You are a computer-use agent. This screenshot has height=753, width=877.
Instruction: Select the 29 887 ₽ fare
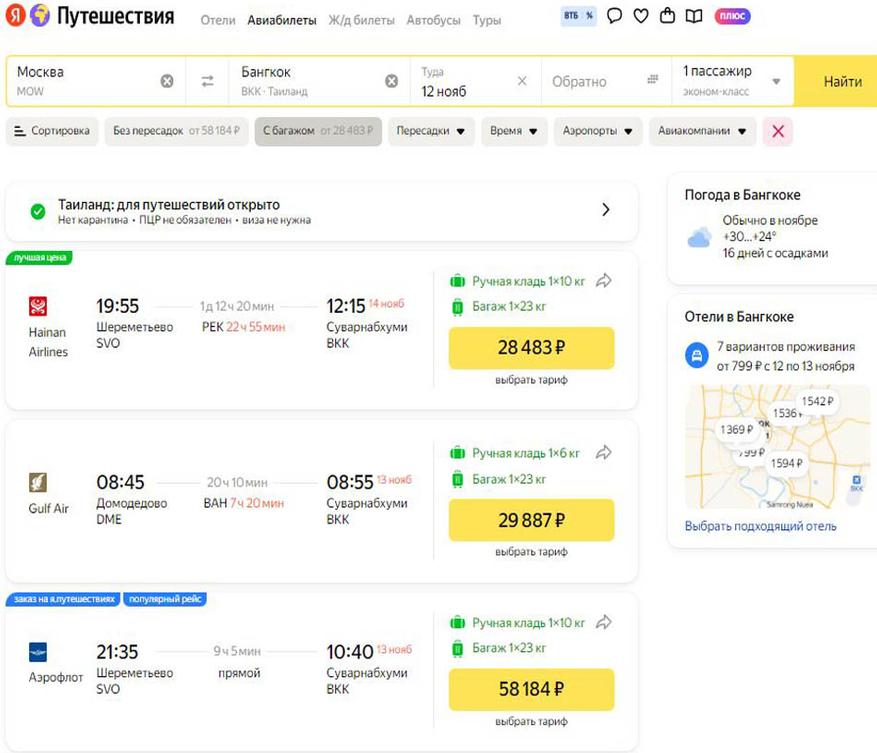[x=531, y=520]
